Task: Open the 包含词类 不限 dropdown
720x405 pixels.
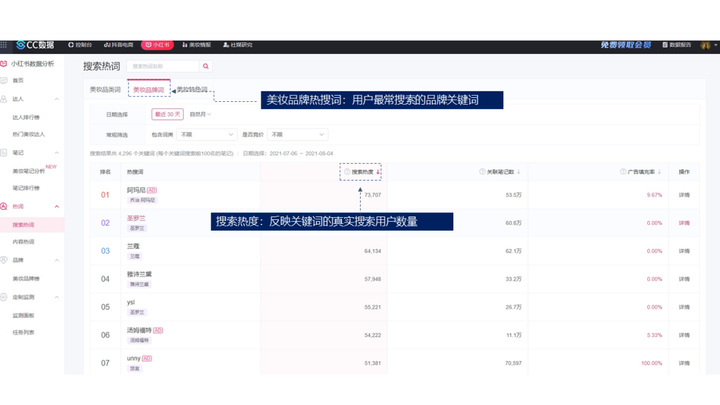Action: click(207, 135)
